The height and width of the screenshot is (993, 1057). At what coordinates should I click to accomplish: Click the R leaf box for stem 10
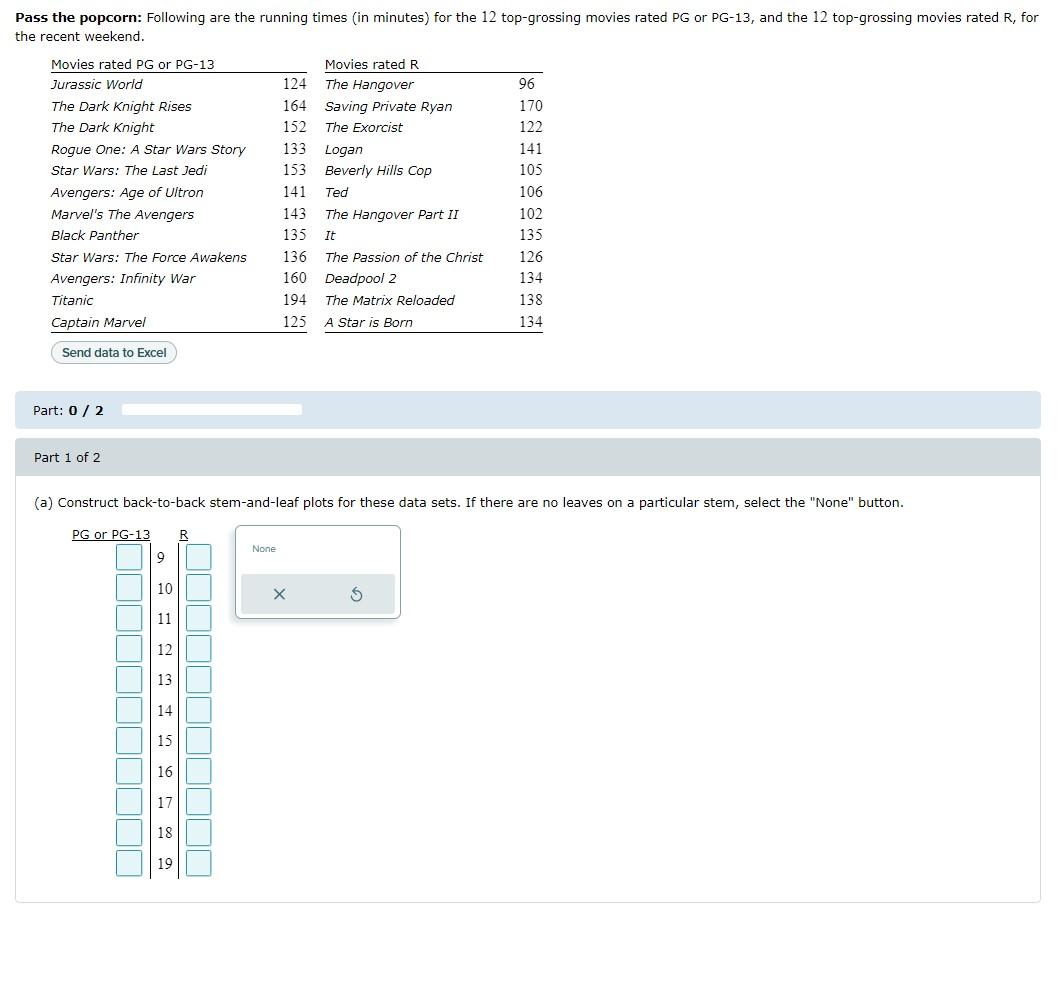(x=198, y=588)
